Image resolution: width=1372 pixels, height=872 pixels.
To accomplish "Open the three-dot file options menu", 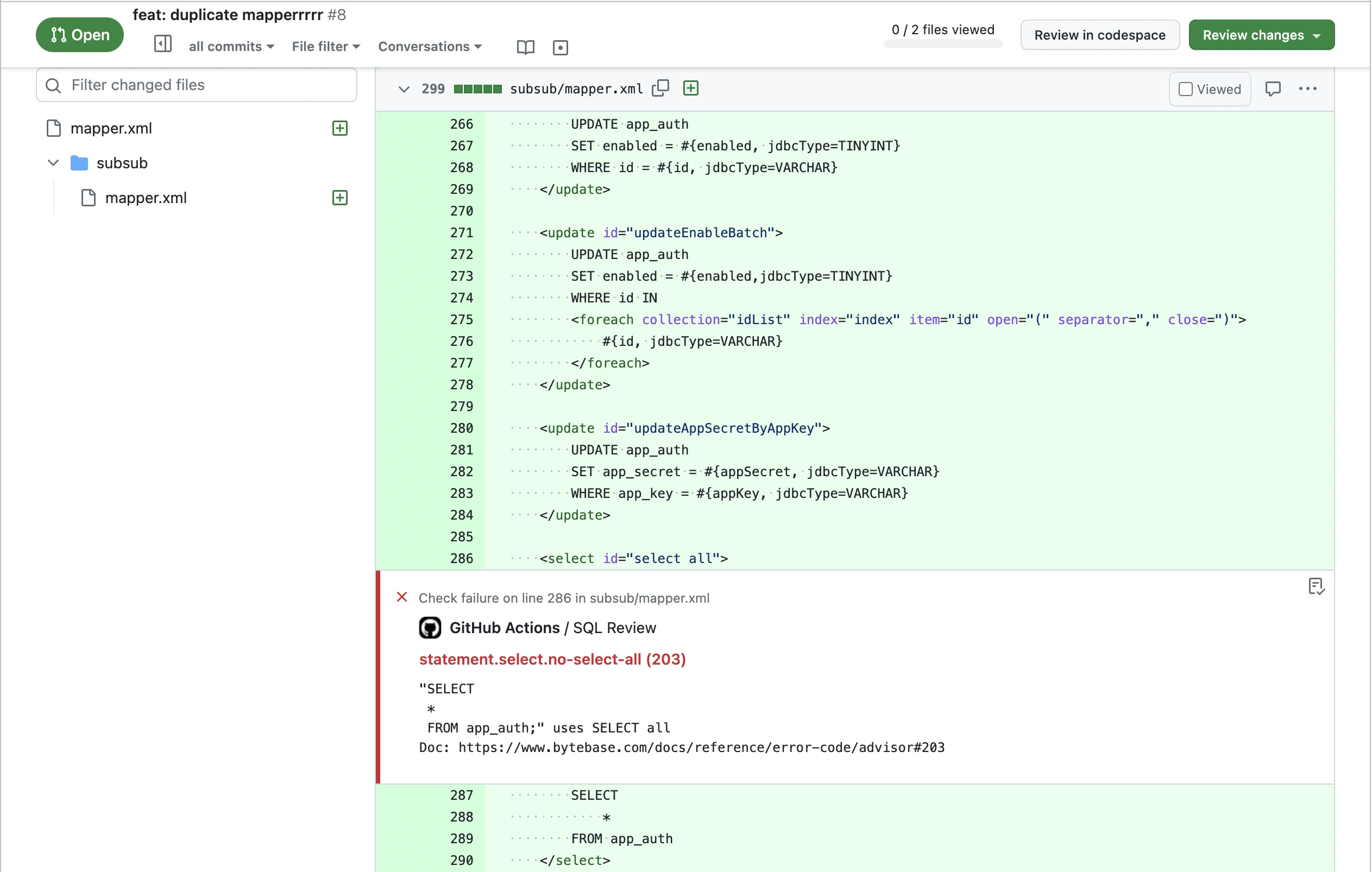I will (x=1307, y=89).
